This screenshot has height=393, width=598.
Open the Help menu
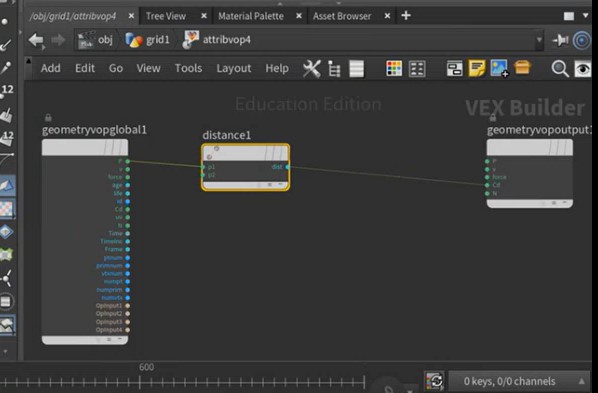[277, 68]
